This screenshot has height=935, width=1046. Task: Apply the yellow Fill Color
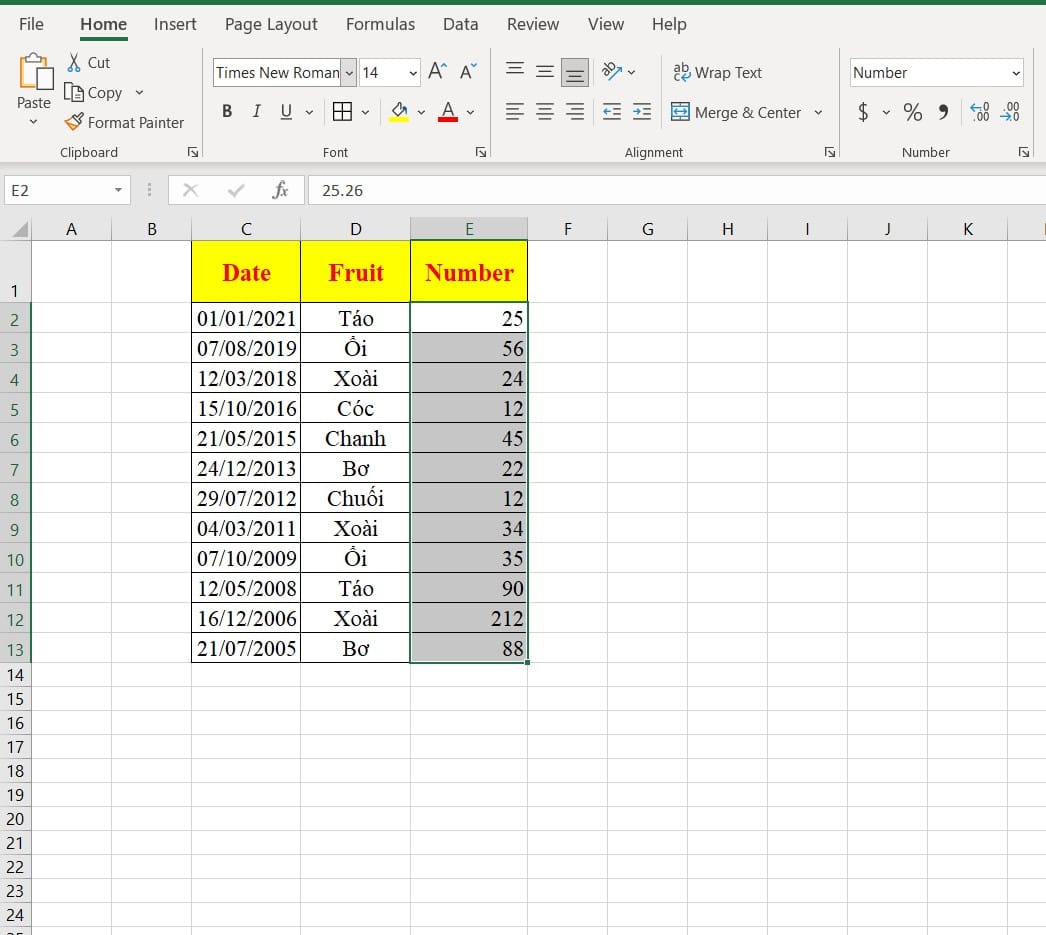coord(399,111)
